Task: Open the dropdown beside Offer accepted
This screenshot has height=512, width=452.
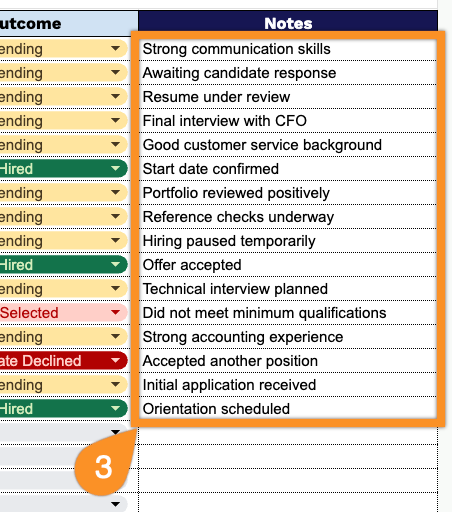Action: point(115,265)
